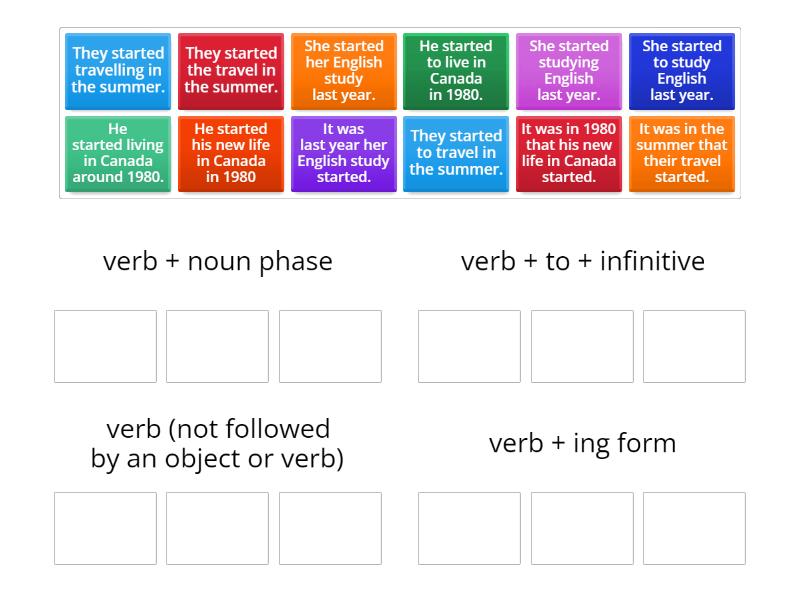Pick the tile 'She started her English study last year.'
The width and height of the screenshot is (800, 600).
pyautogui.click(x=343, y=71)
